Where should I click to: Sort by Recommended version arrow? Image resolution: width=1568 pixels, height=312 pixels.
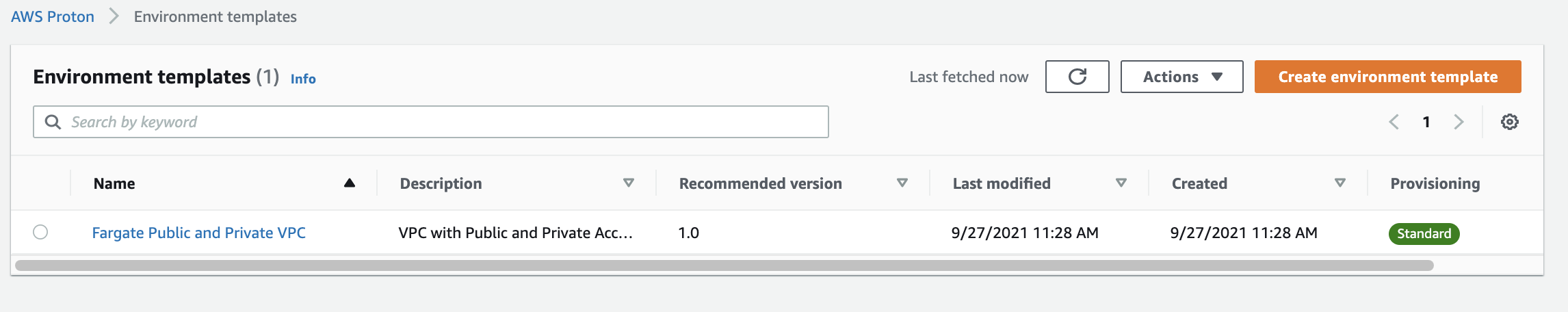pyautogui.click(x=902, y=183)
